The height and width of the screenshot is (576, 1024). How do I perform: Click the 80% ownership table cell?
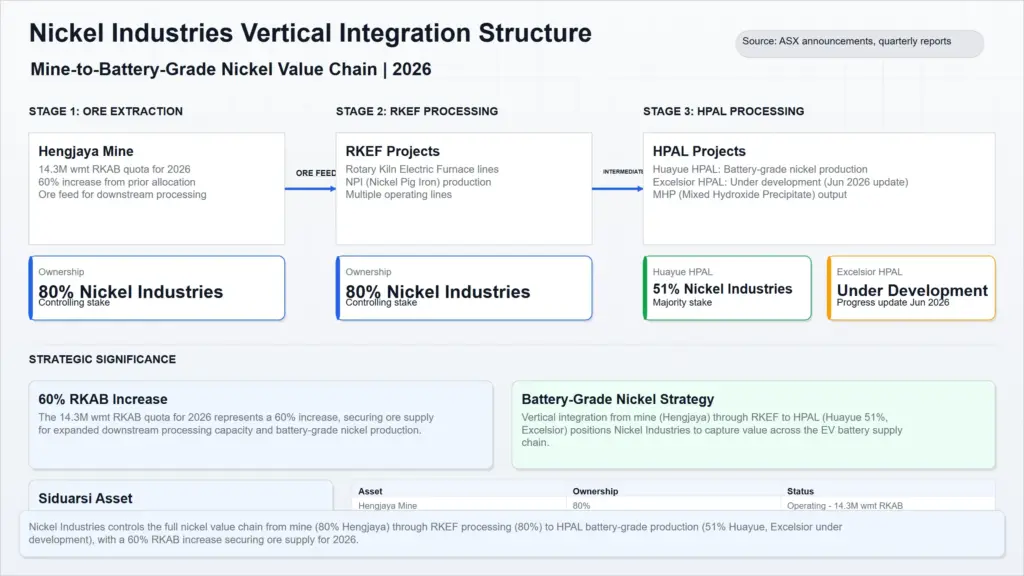point(581,505)
